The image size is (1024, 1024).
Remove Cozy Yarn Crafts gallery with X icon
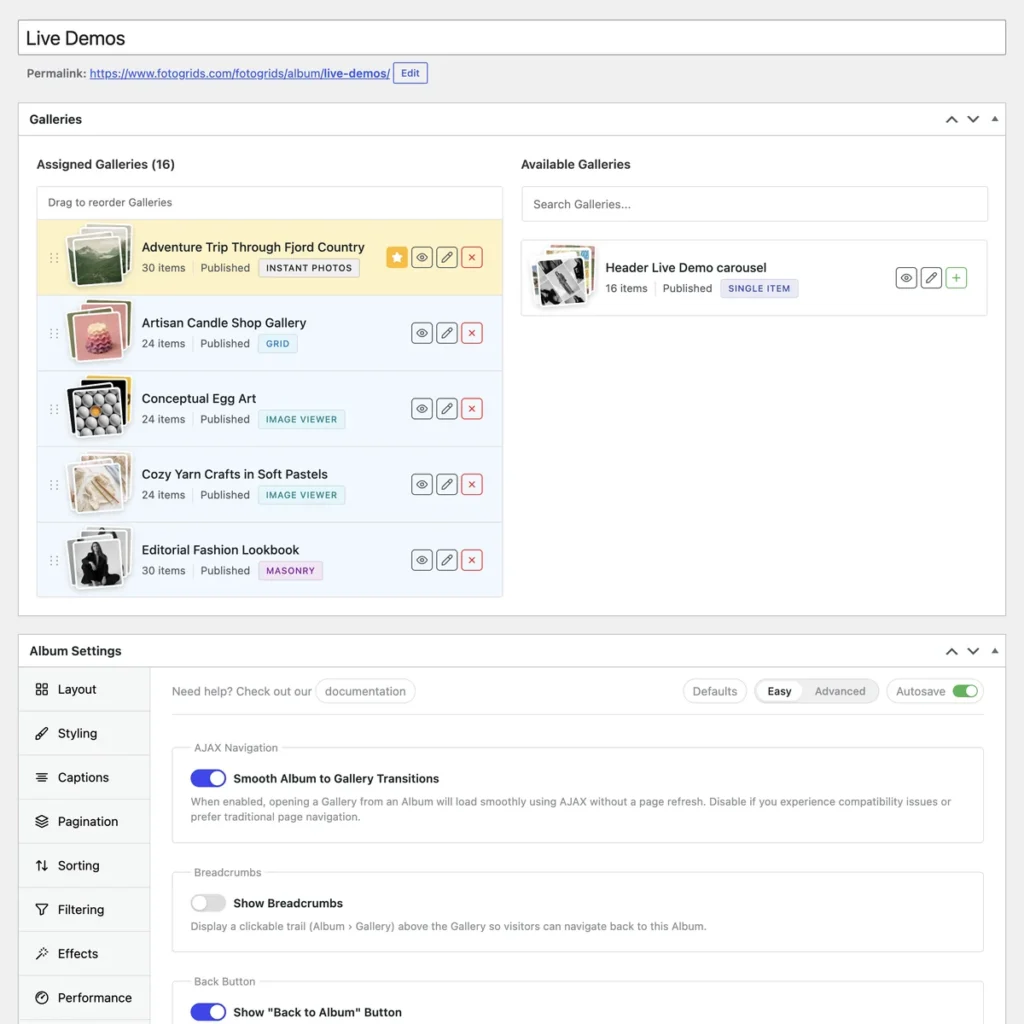click(x=472, y=485)
